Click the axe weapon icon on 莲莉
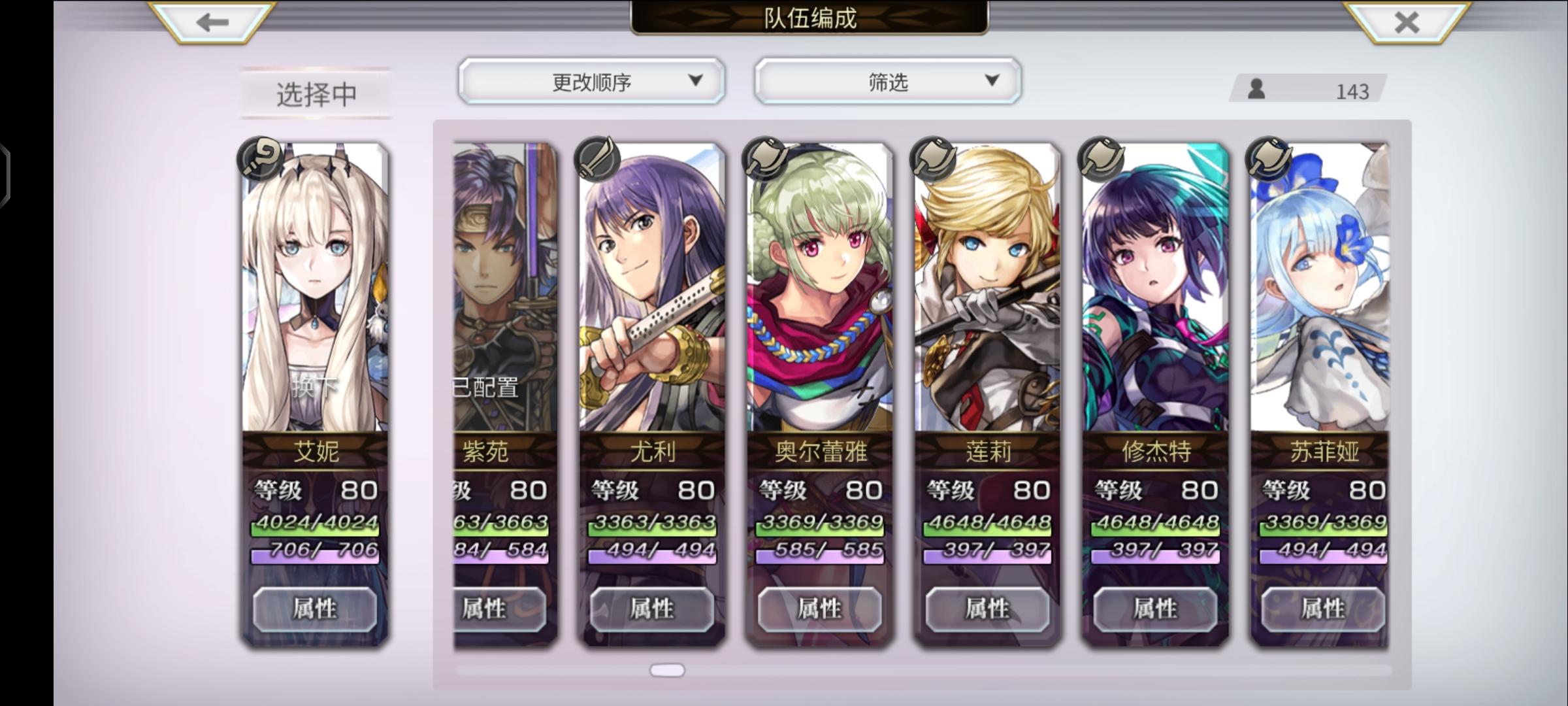The height and width of the screenshot is (706, 1568). click(x=933, y=159)
